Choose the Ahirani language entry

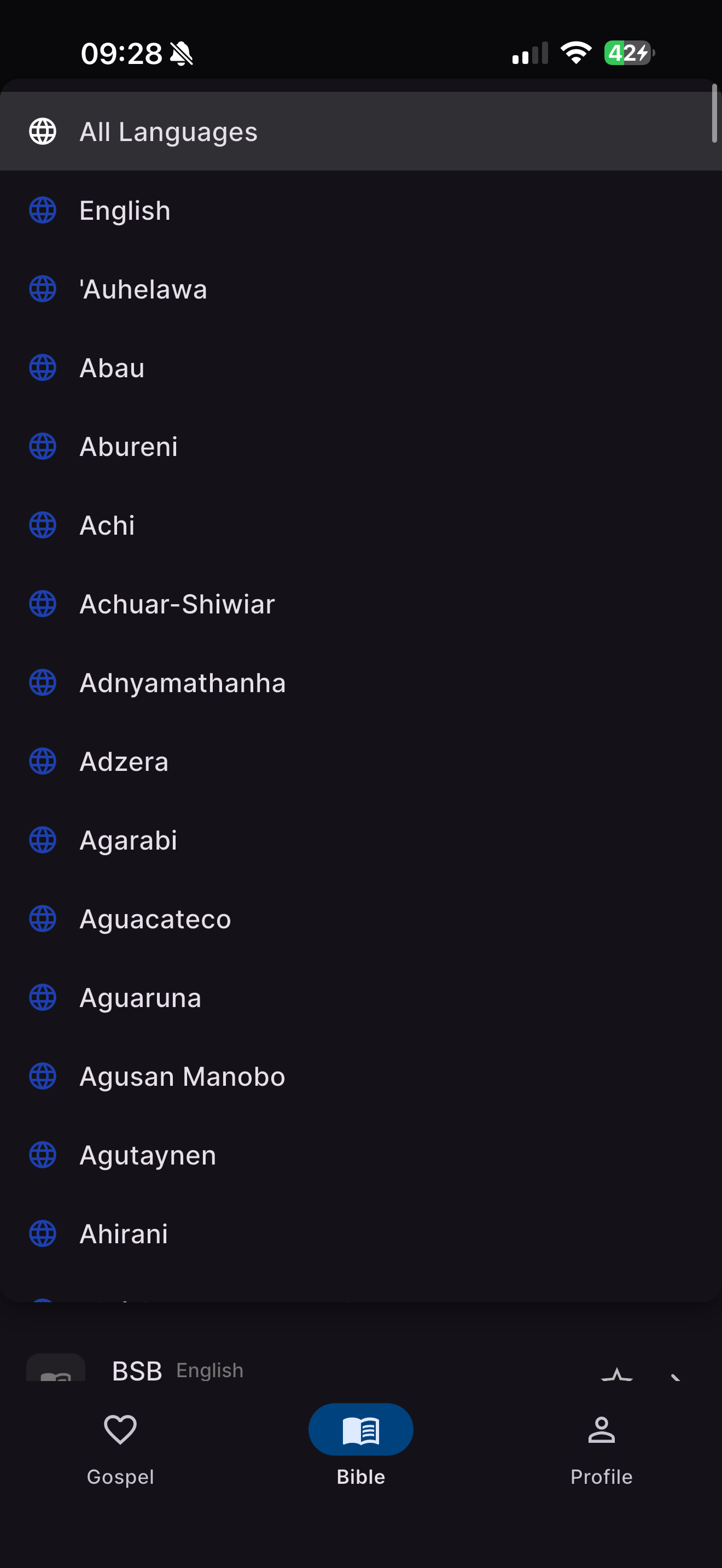click(x=124, y=1234)
